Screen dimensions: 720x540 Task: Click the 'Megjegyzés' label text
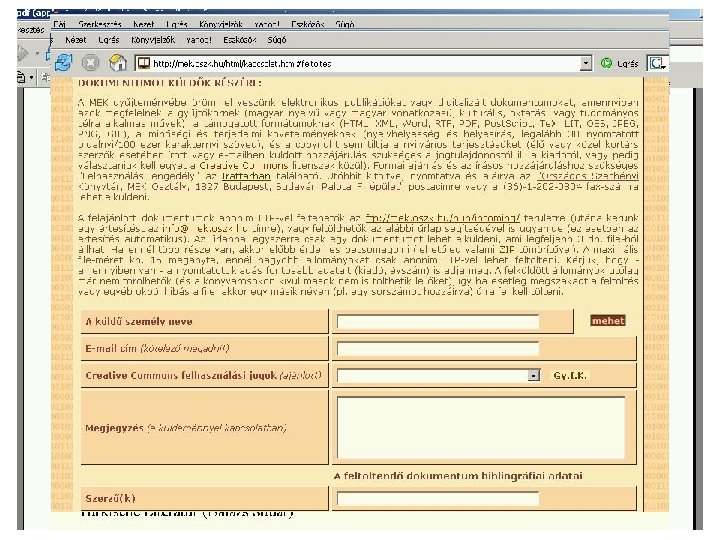pos(114,428)
